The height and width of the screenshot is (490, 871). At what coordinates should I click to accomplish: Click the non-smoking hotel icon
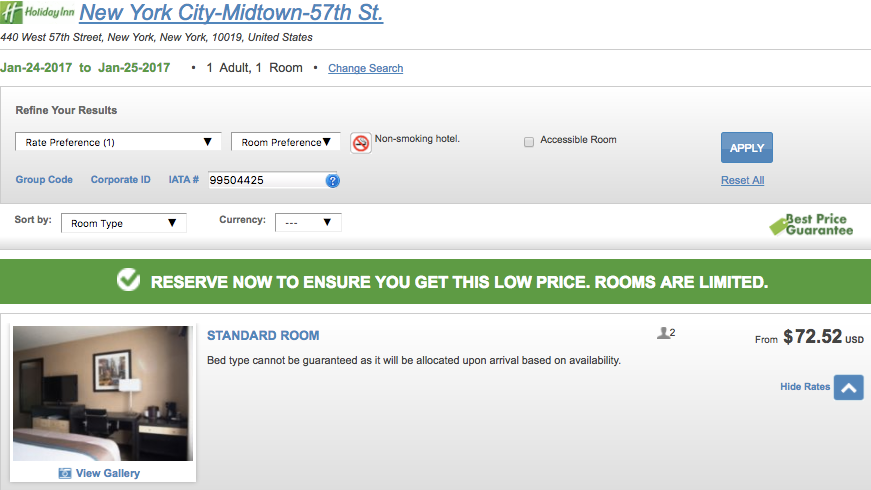[361, 143]
